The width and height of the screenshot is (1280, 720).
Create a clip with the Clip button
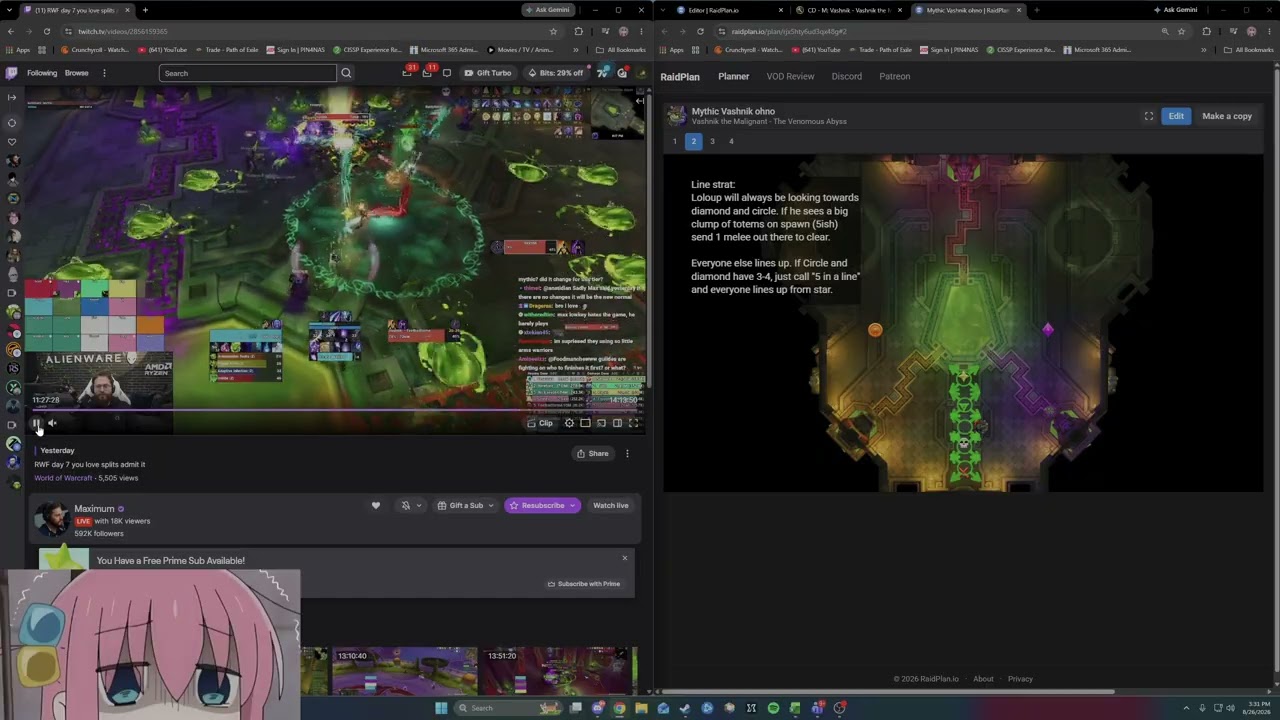tap(540, 423)
